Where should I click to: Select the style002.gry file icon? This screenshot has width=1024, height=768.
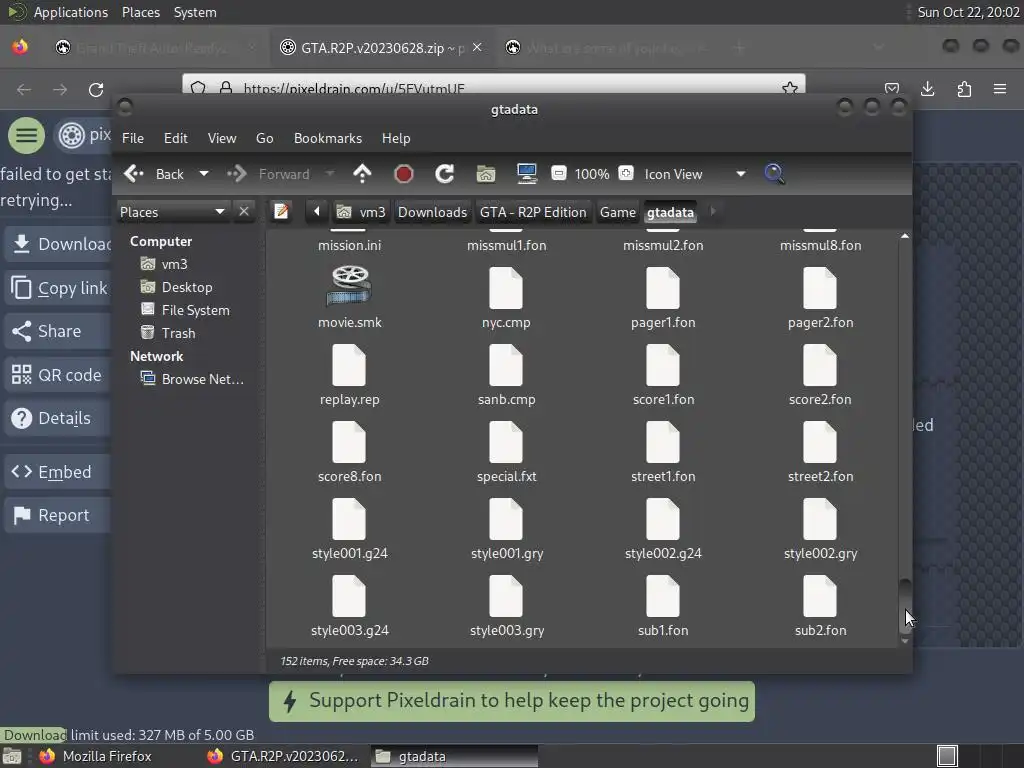820,519
